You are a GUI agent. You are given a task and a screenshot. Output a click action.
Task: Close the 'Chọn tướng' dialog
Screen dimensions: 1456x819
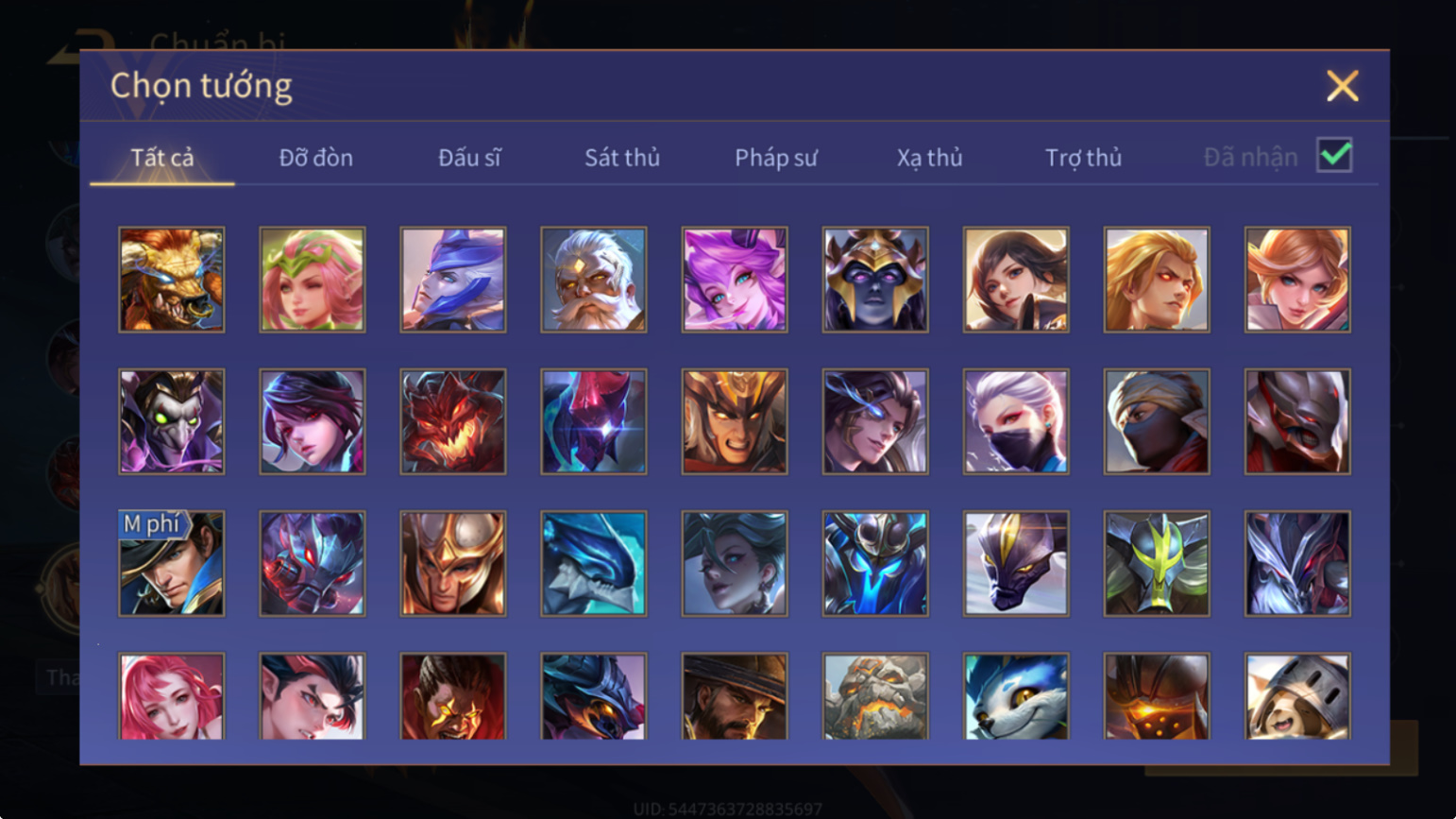pyautogui.click(x=1342, y=86)
